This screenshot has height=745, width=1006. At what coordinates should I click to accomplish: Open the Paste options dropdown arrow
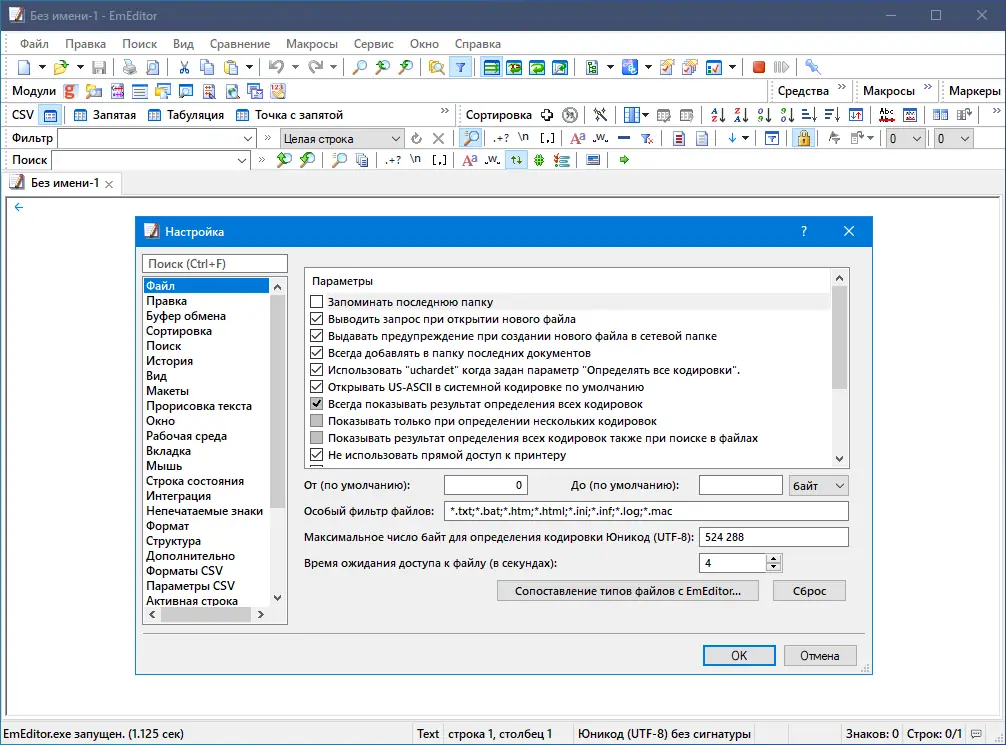[x=249, y=67]
